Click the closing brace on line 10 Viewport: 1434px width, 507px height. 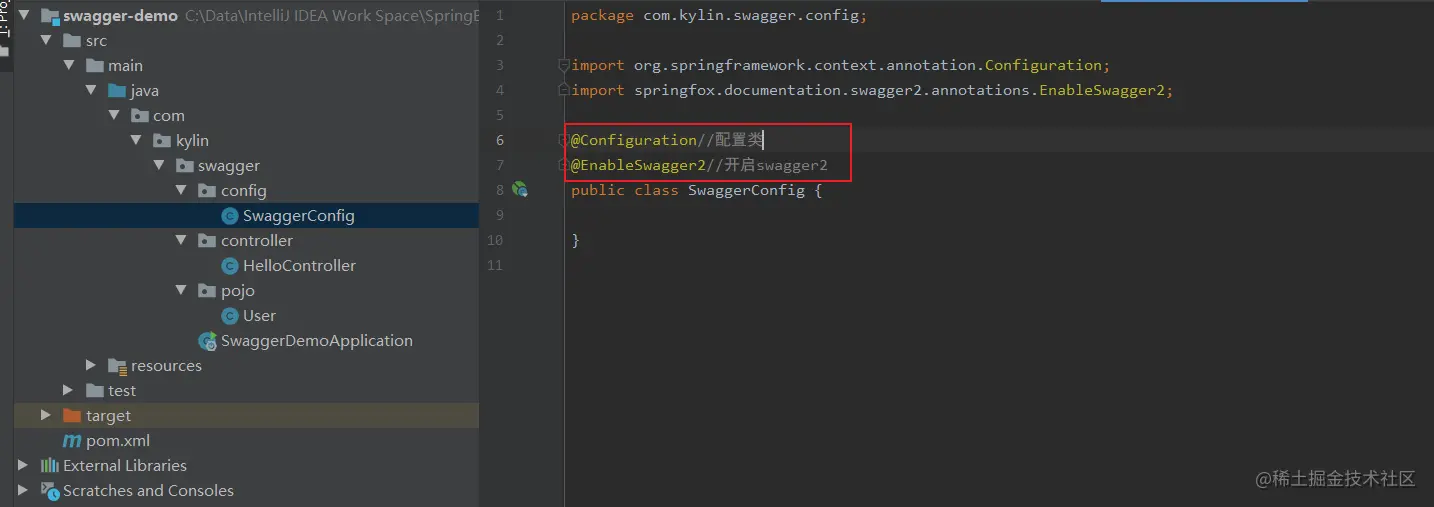pos(575,240)
